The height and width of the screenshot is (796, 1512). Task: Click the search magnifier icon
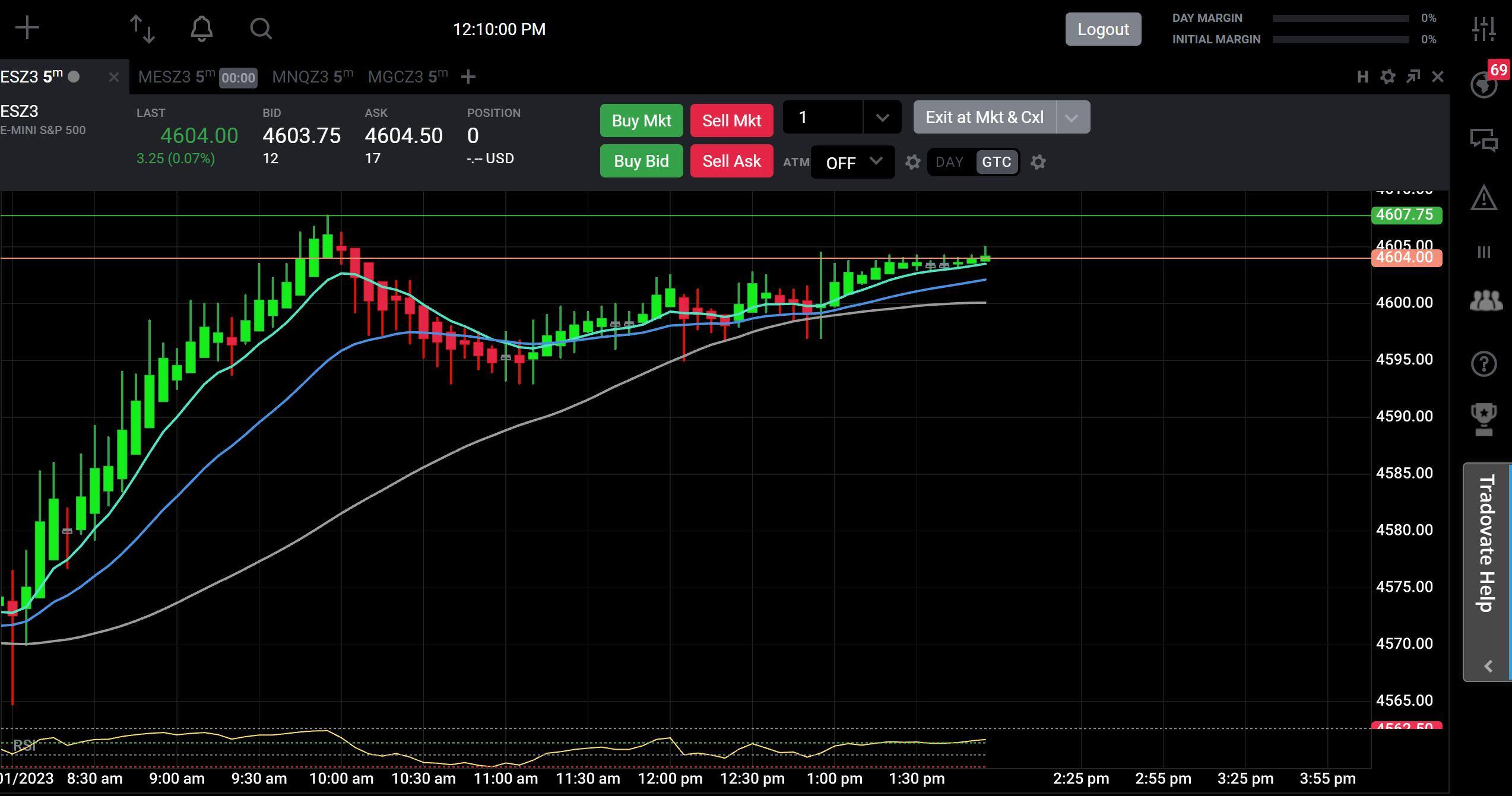tap(261, 28)
